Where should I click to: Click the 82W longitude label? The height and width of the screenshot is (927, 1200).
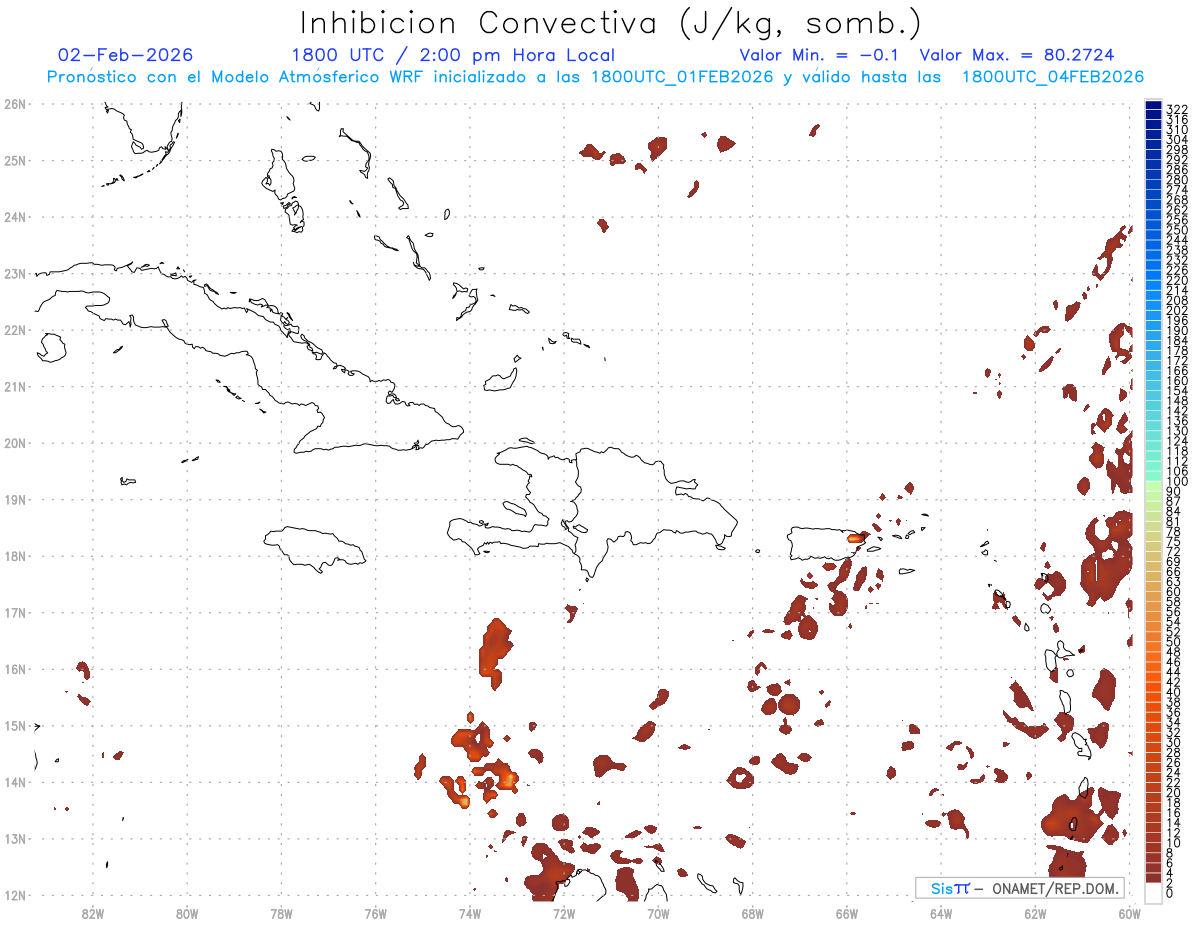[x=93, y=912]
